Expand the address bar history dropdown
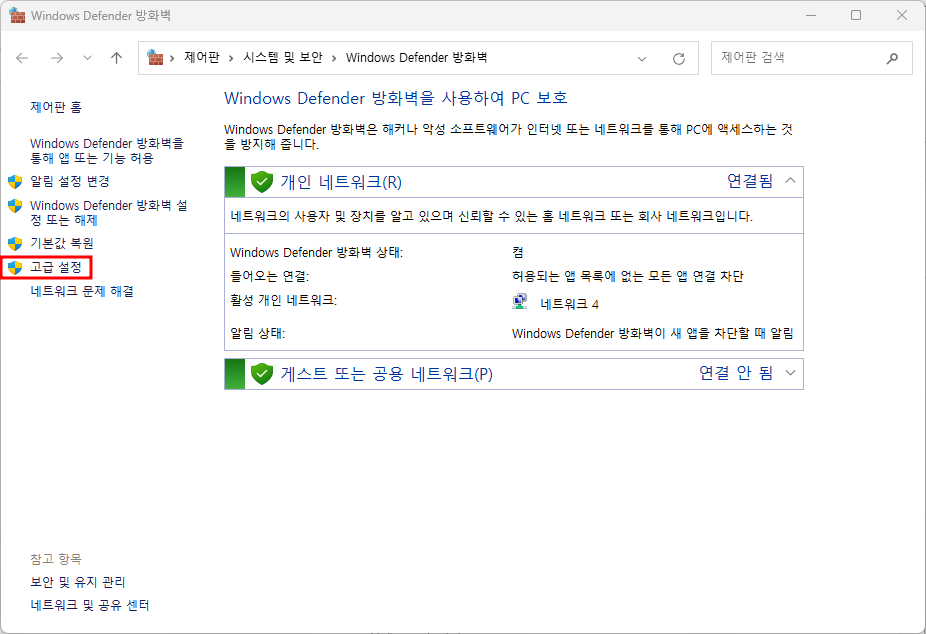This screenshot has width=926, height=634. tap(642, 58)
